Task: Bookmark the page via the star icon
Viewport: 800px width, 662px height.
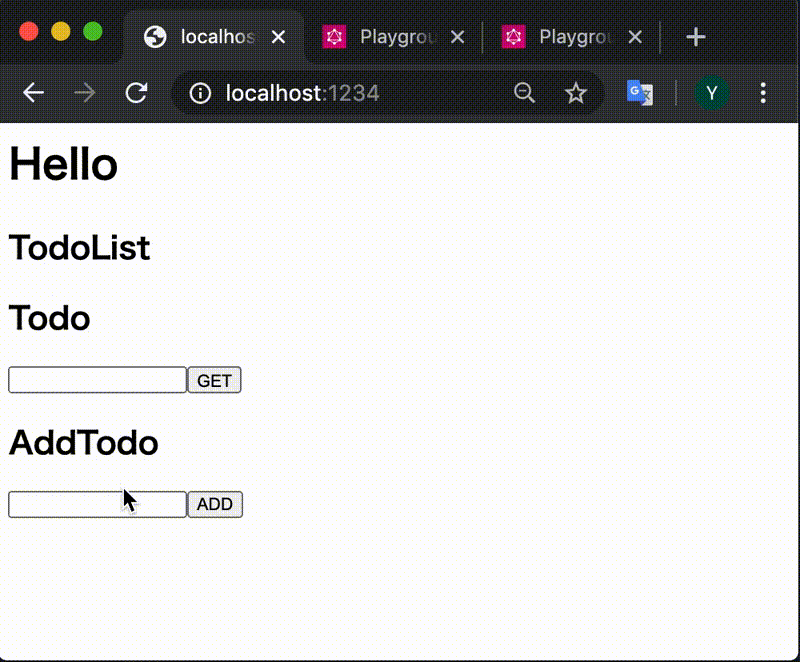Action: coord(576,92)
